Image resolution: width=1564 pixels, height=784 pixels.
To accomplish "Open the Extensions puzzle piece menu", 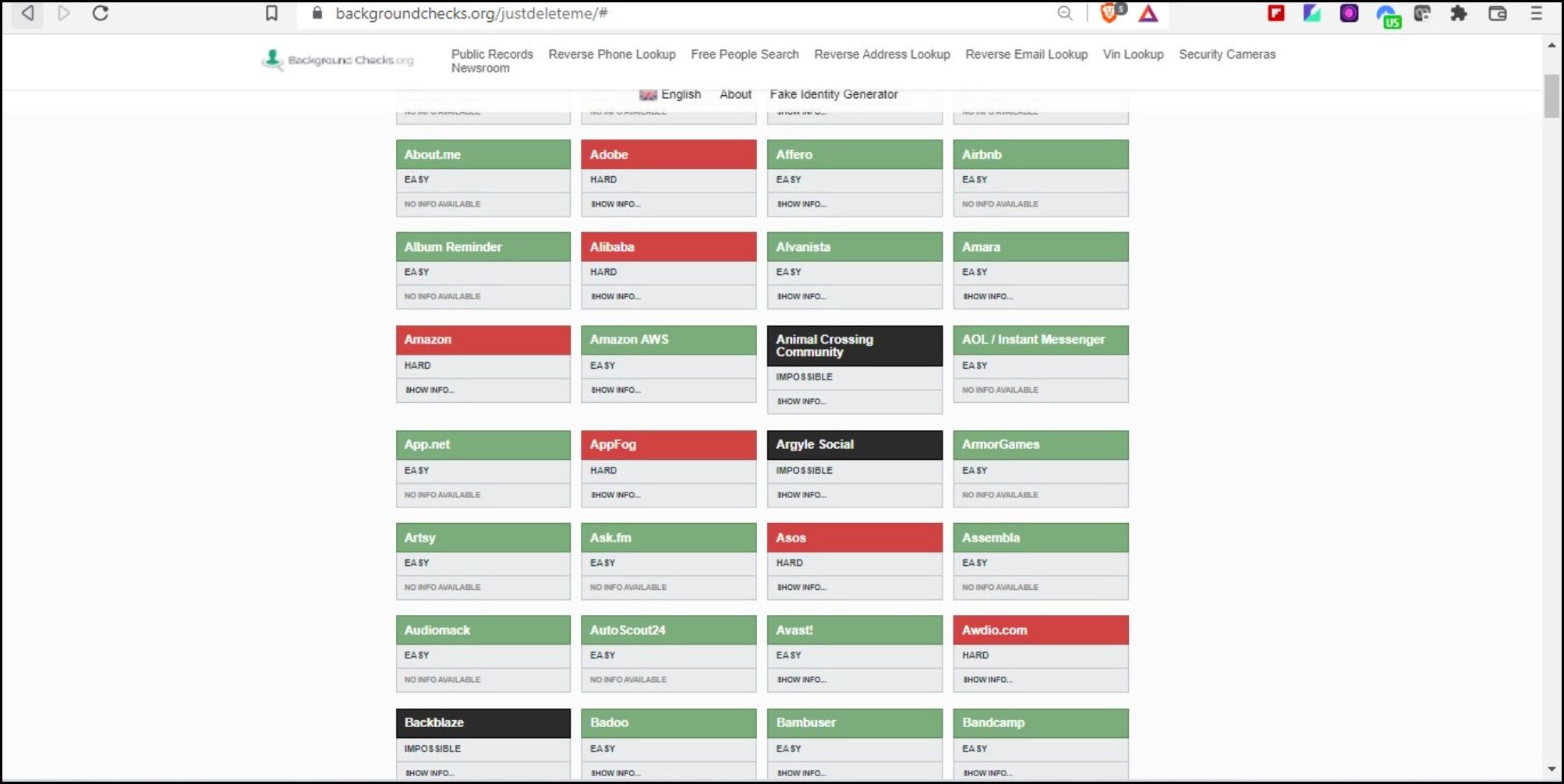I will pos(1459,13).
